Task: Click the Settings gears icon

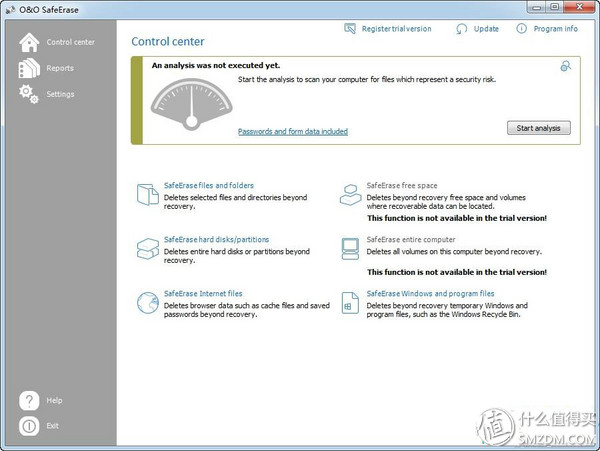Action: coord(29,94)
